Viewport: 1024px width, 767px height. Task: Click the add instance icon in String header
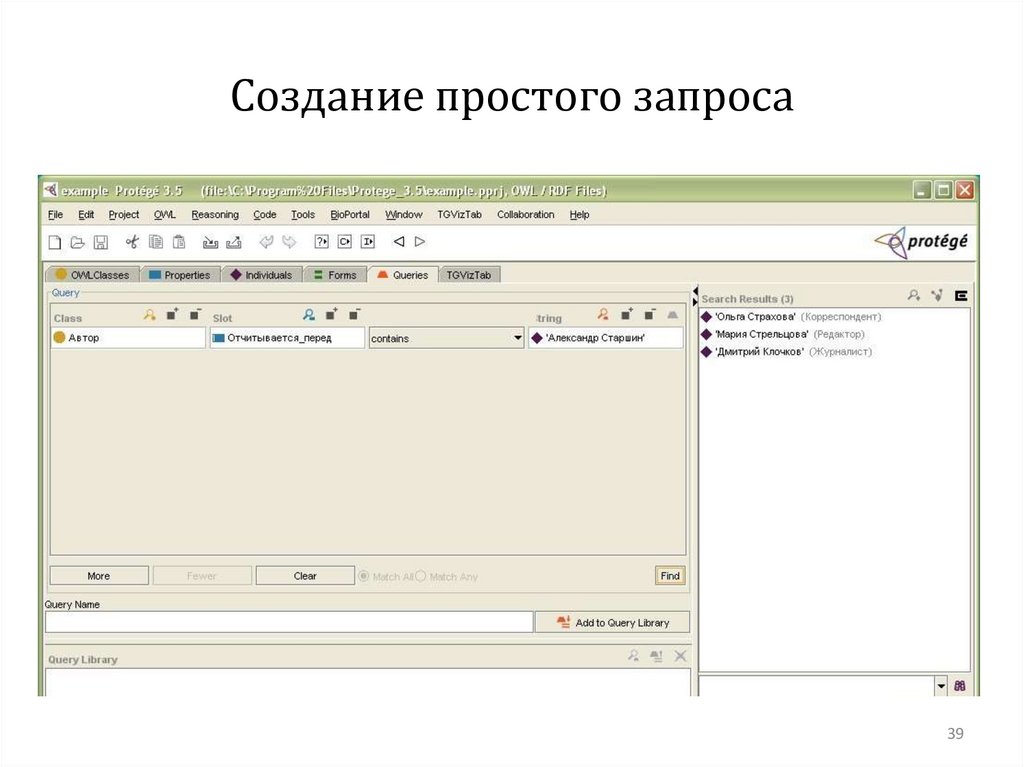(x=626, y=314)
